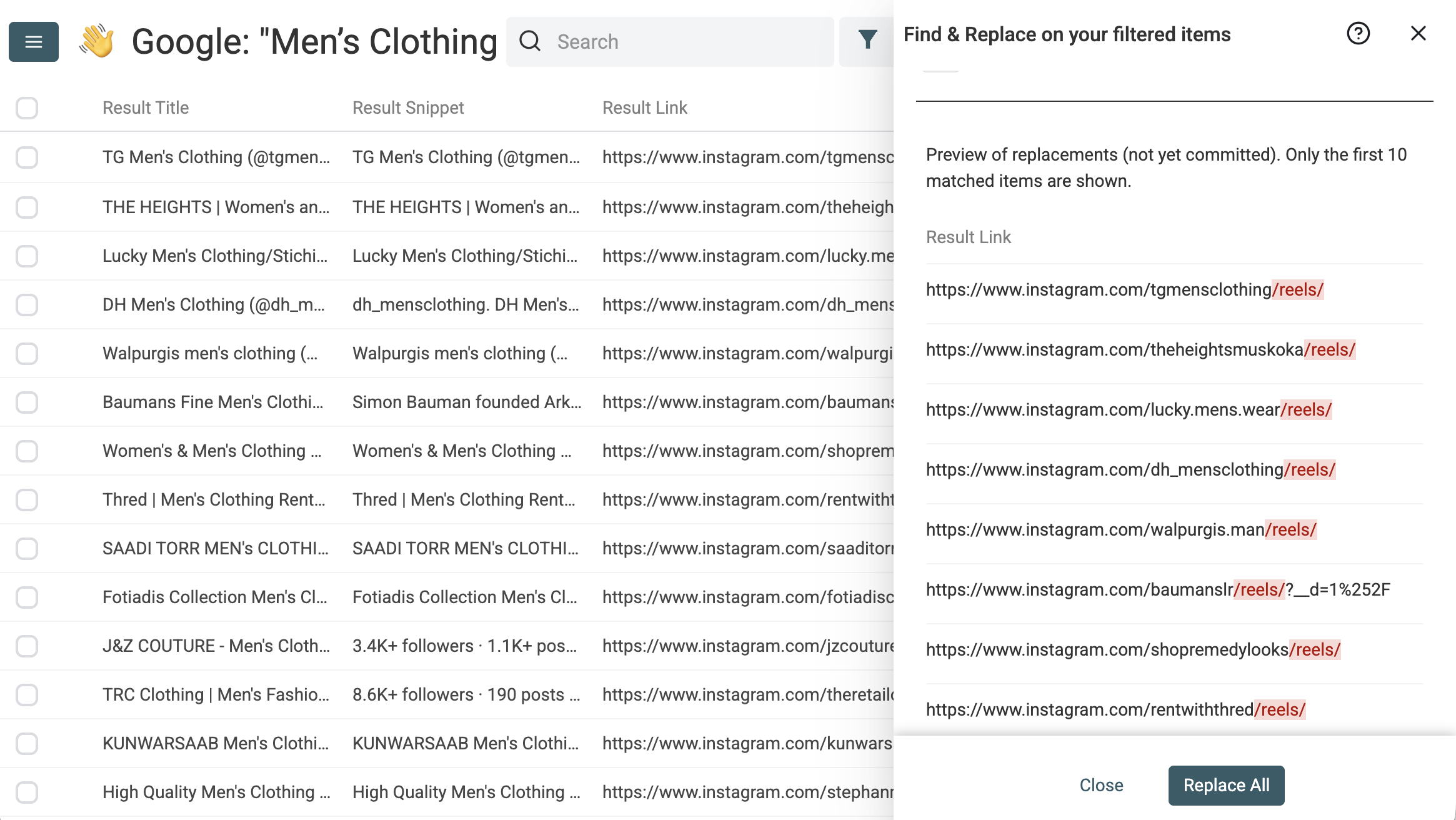Click the Result Title column header
This screenshot has height=820, width=1456.
146,108
